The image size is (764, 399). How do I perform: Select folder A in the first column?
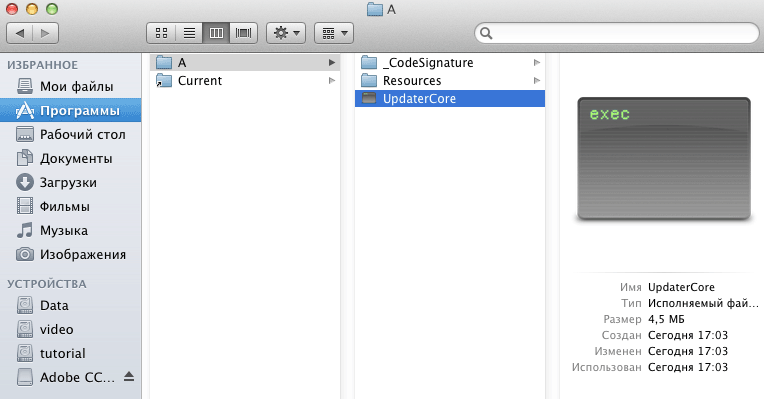245,62
